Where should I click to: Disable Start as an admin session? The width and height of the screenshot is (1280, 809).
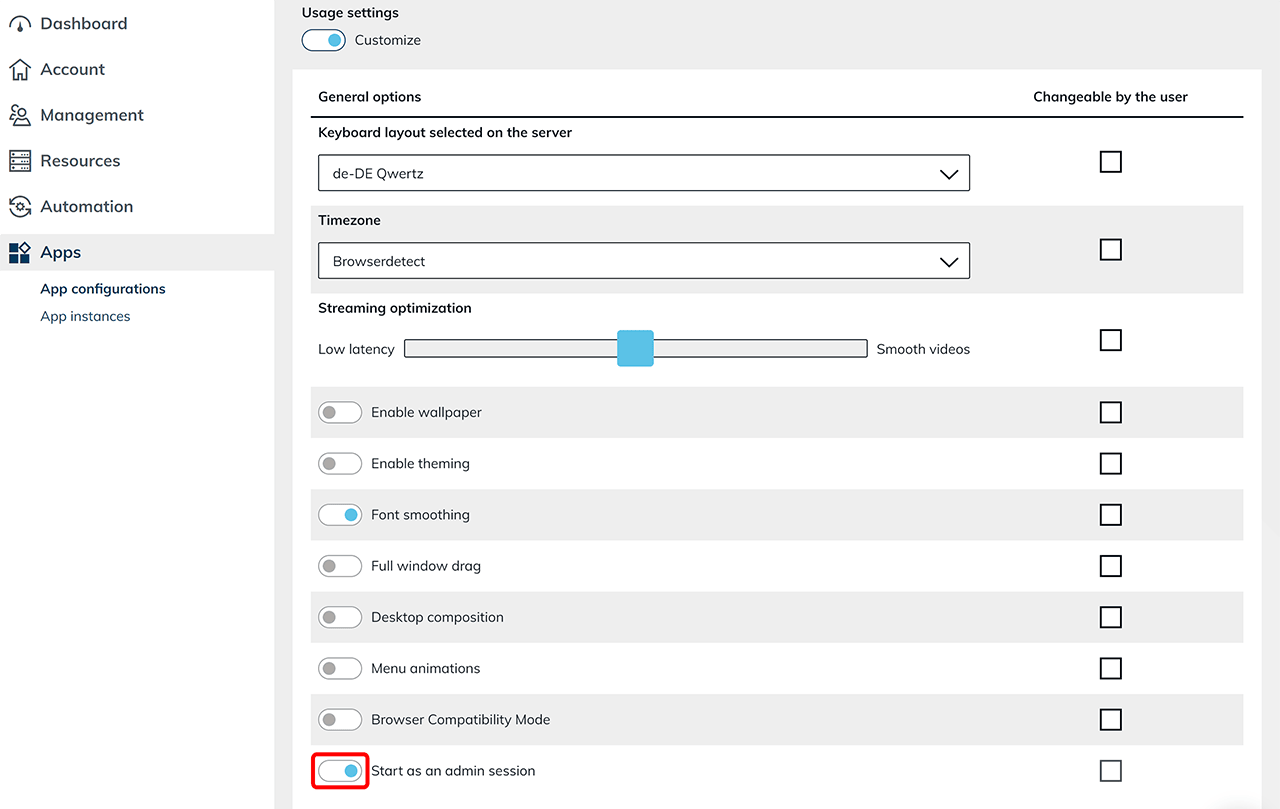(x=339, y=771)
